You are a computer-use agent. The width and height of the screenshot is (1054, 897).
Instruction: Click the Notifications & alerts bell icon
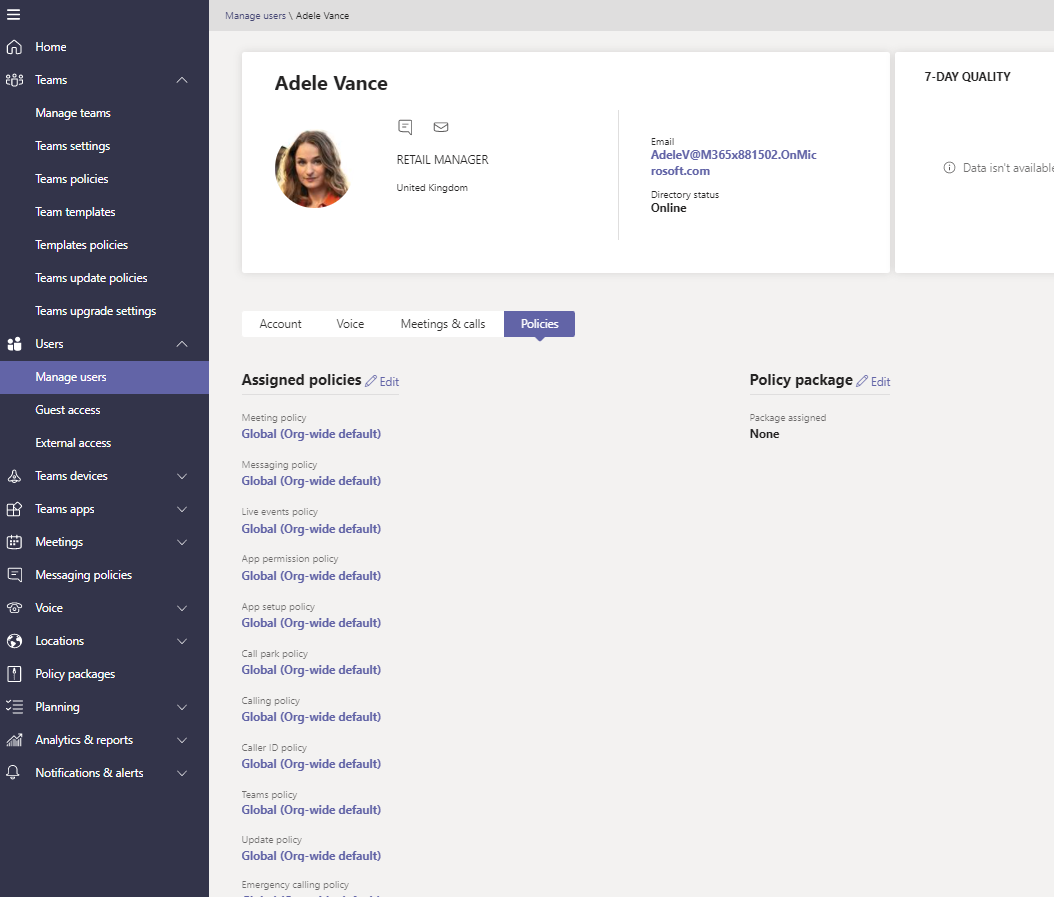tap(14, 773)
